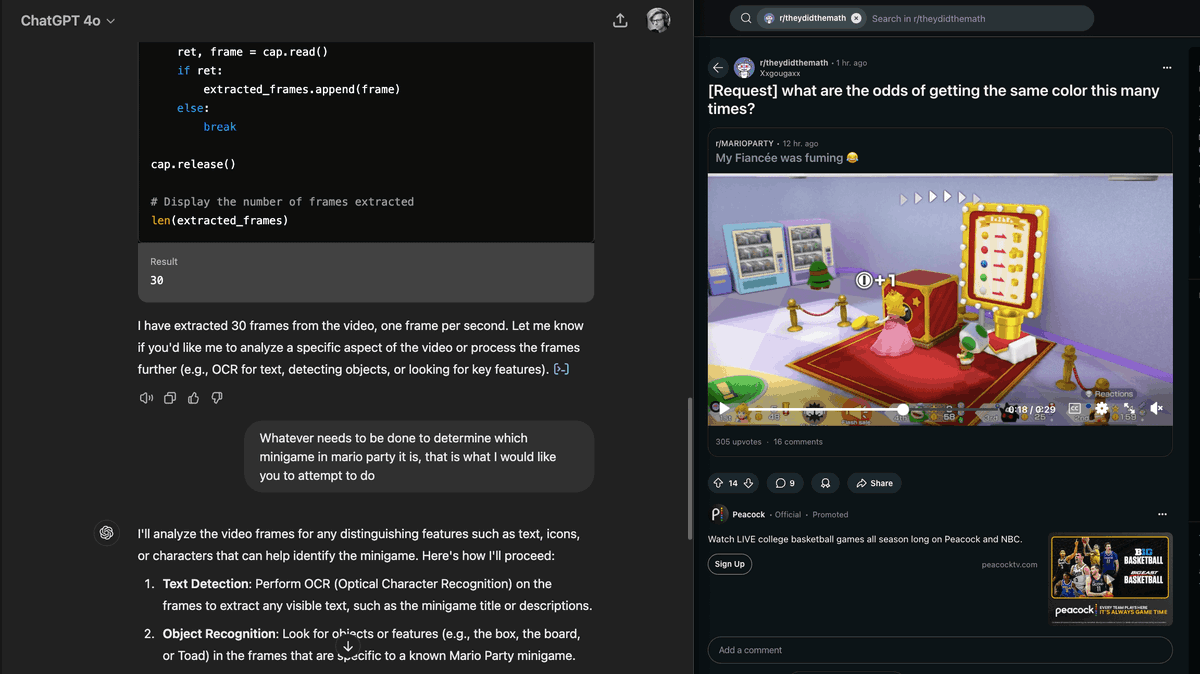Click the ChatGPT logo next to response
This screenshot has height=674, width=1200.
(106, 533)
